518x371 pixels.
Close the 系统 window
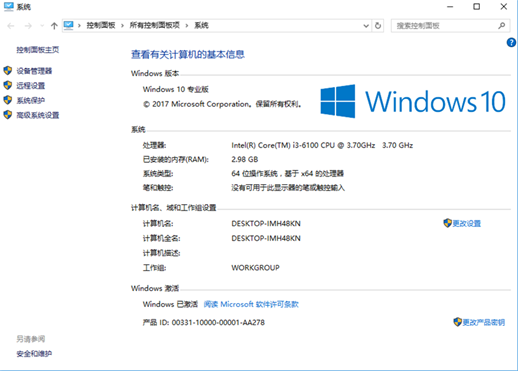[x=504, y=7]
